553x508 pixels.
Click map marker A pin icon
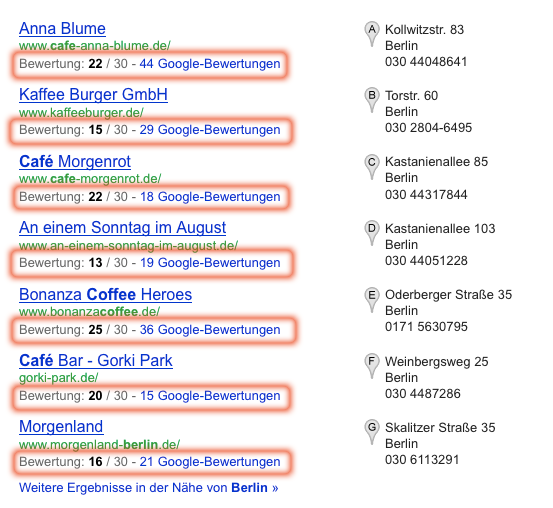[x=372, y=34]
